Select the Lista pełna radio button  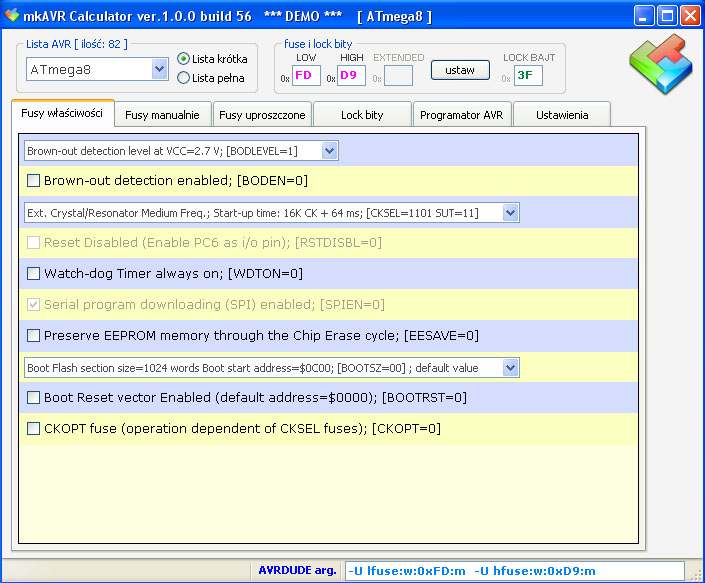click(x=183, y=78)
